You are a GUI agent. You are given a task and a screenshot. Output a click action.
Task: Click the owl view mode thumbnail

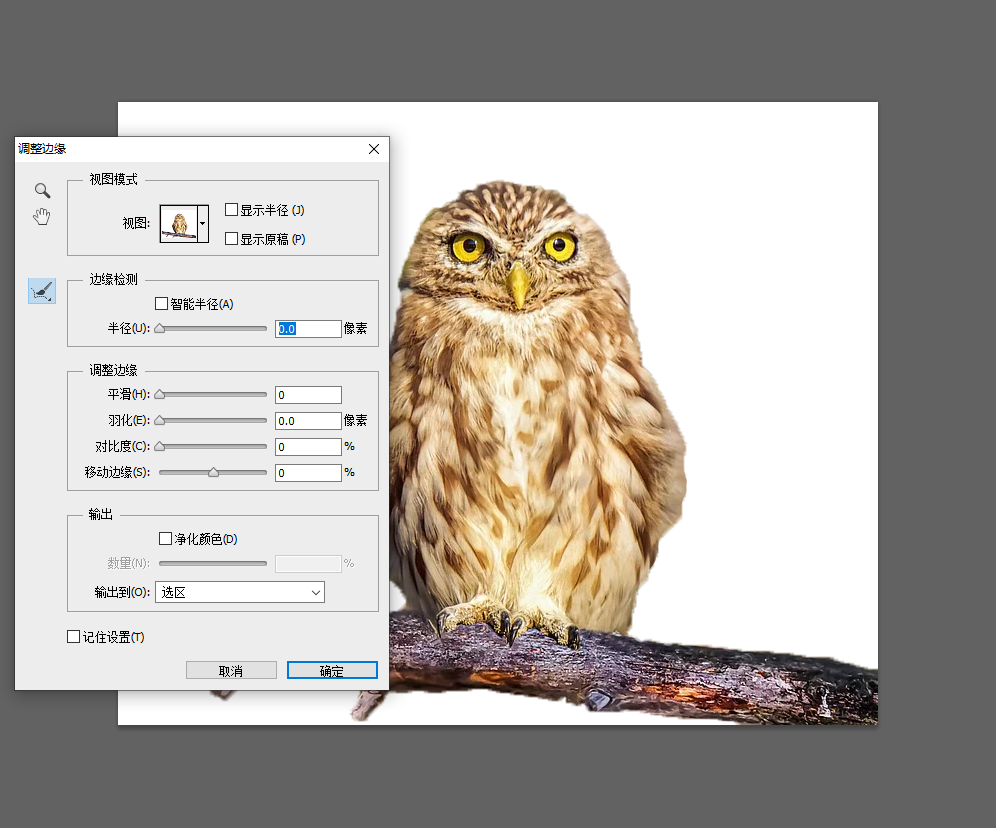point(179,224)
